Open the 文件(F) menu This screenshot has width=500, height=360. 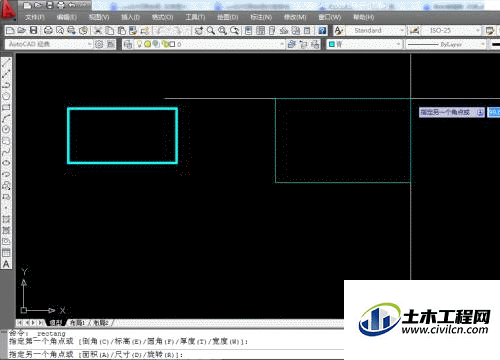pyautogui.click(x=34, y=17)
